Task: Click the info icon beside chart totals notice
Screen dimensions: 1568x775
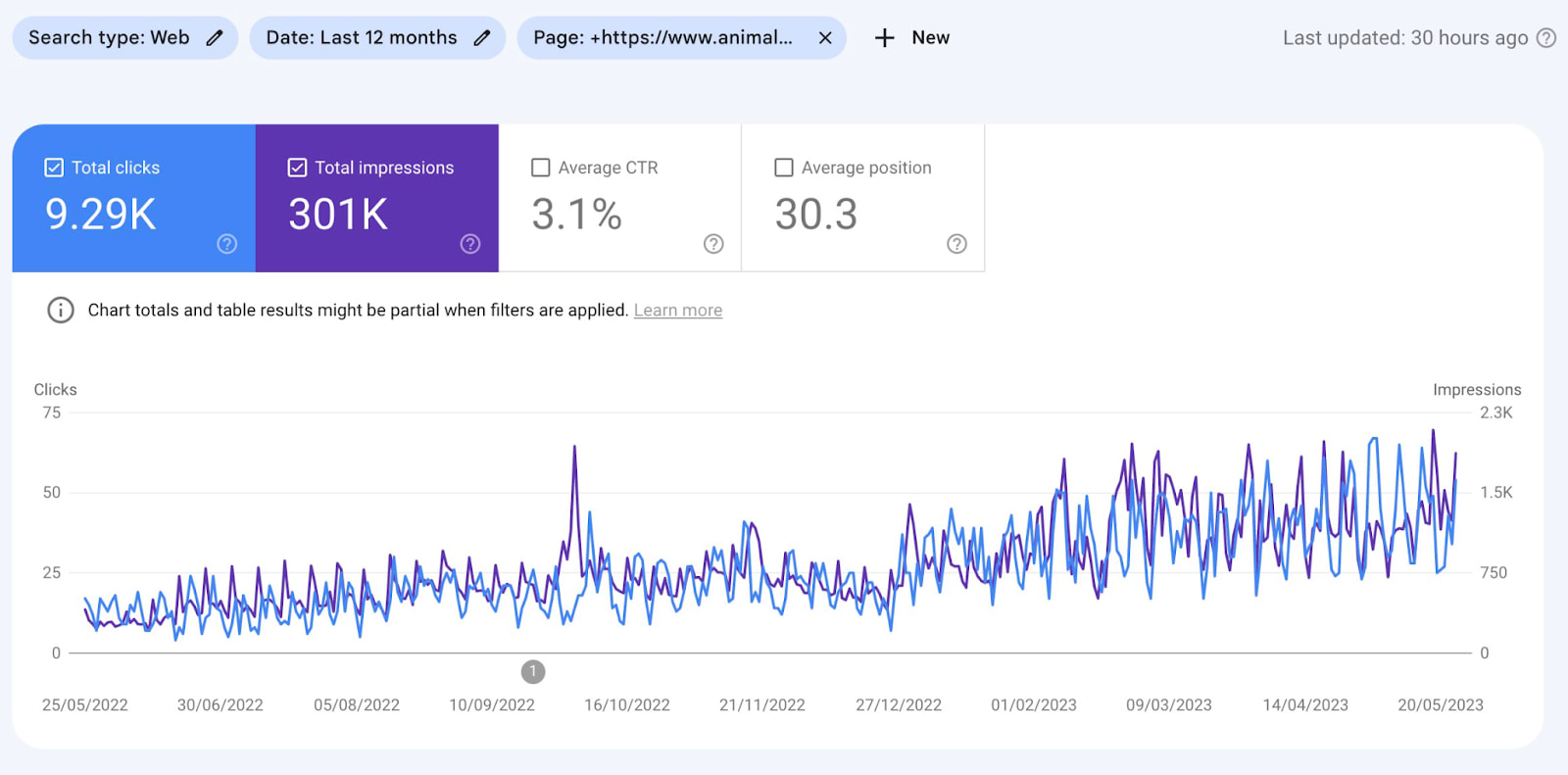Action: (61, 311)
